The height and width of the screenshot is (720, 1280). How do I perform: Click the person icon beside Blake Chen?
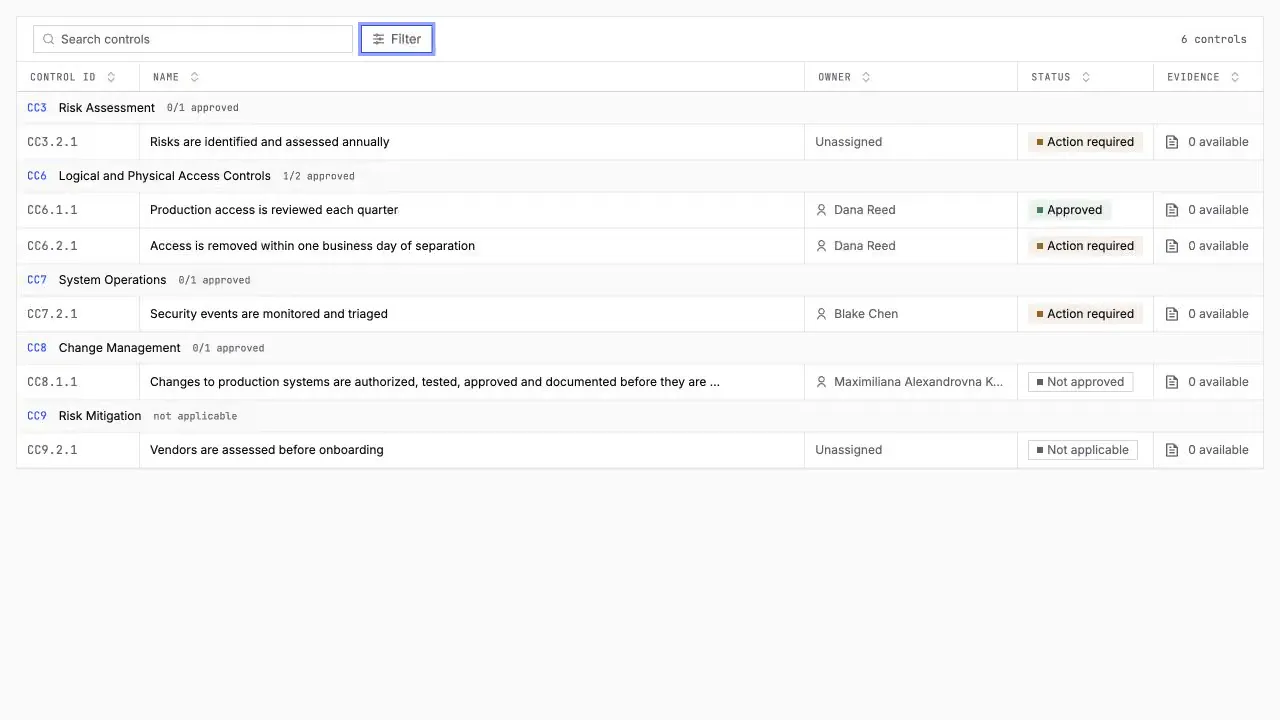point(821,314)
